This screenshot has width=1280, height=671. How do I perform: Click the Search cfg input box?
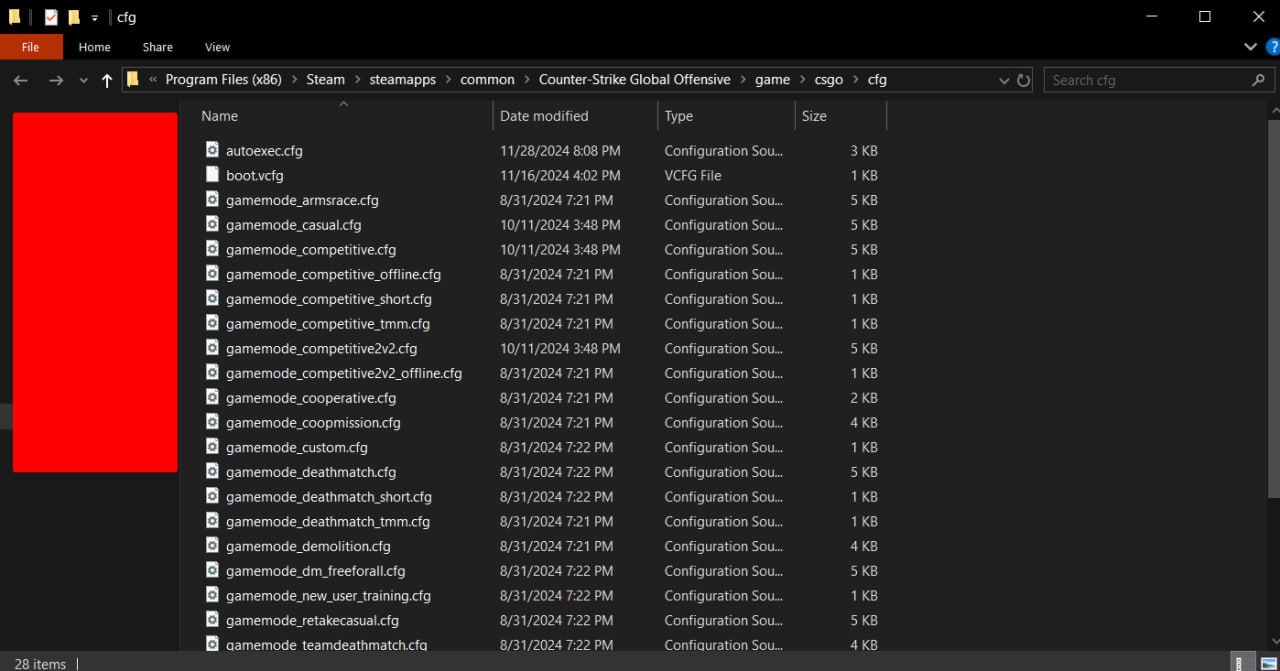1145,80
